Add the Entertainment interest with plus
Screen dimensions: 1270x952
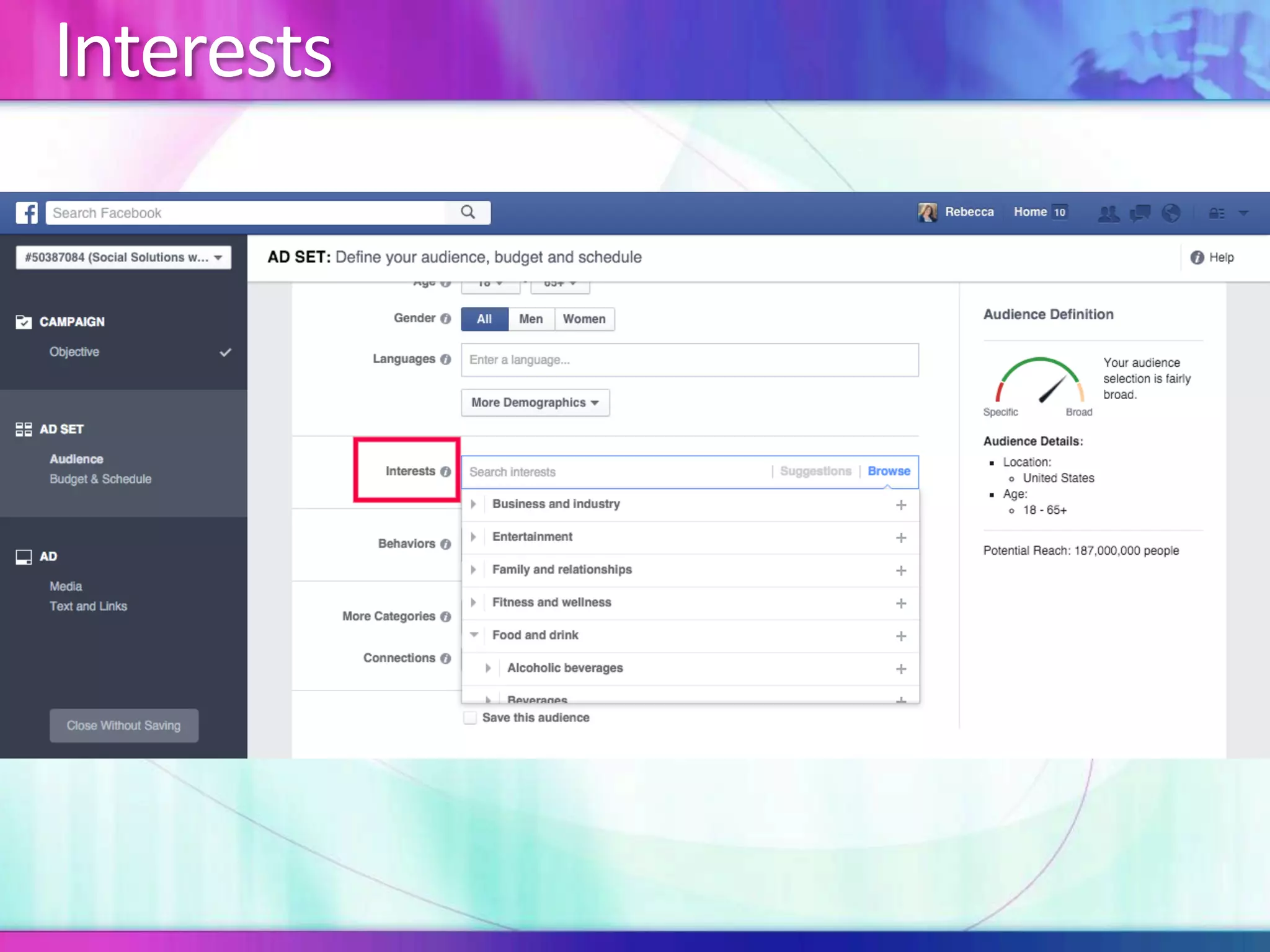[901, 537]
